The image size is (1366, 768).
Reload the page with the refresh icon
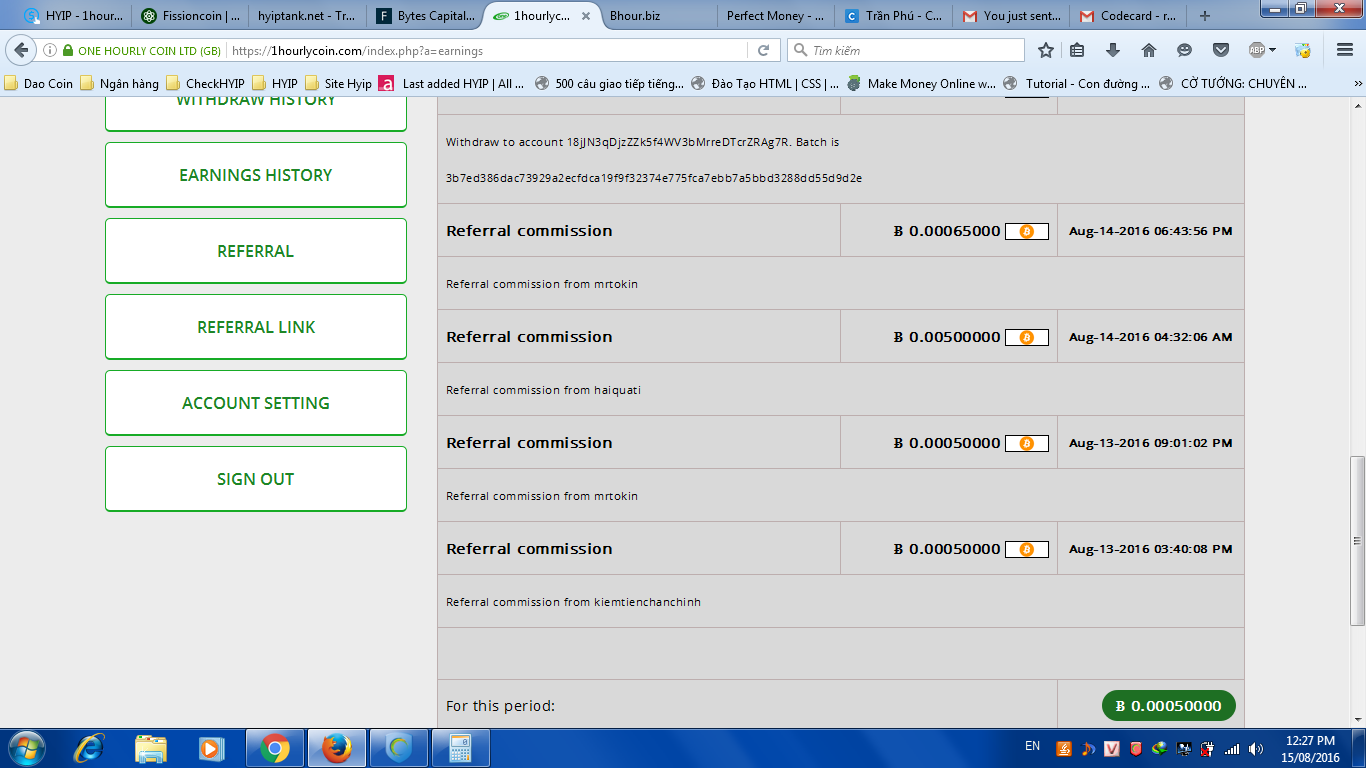point(763,50)
